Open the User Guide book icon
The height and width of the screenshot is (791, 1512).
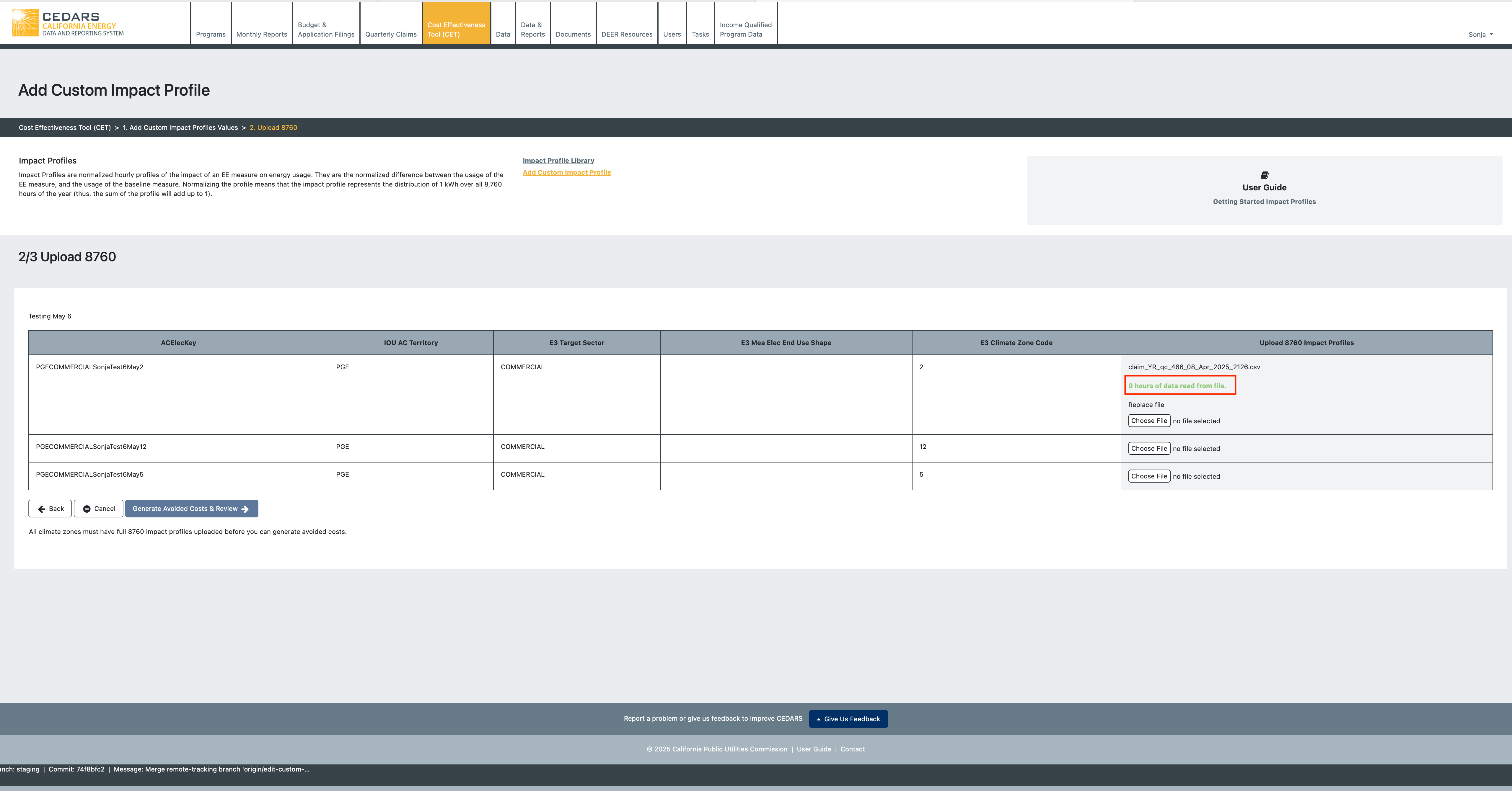pyautogui.click(x=1264, y=175)
